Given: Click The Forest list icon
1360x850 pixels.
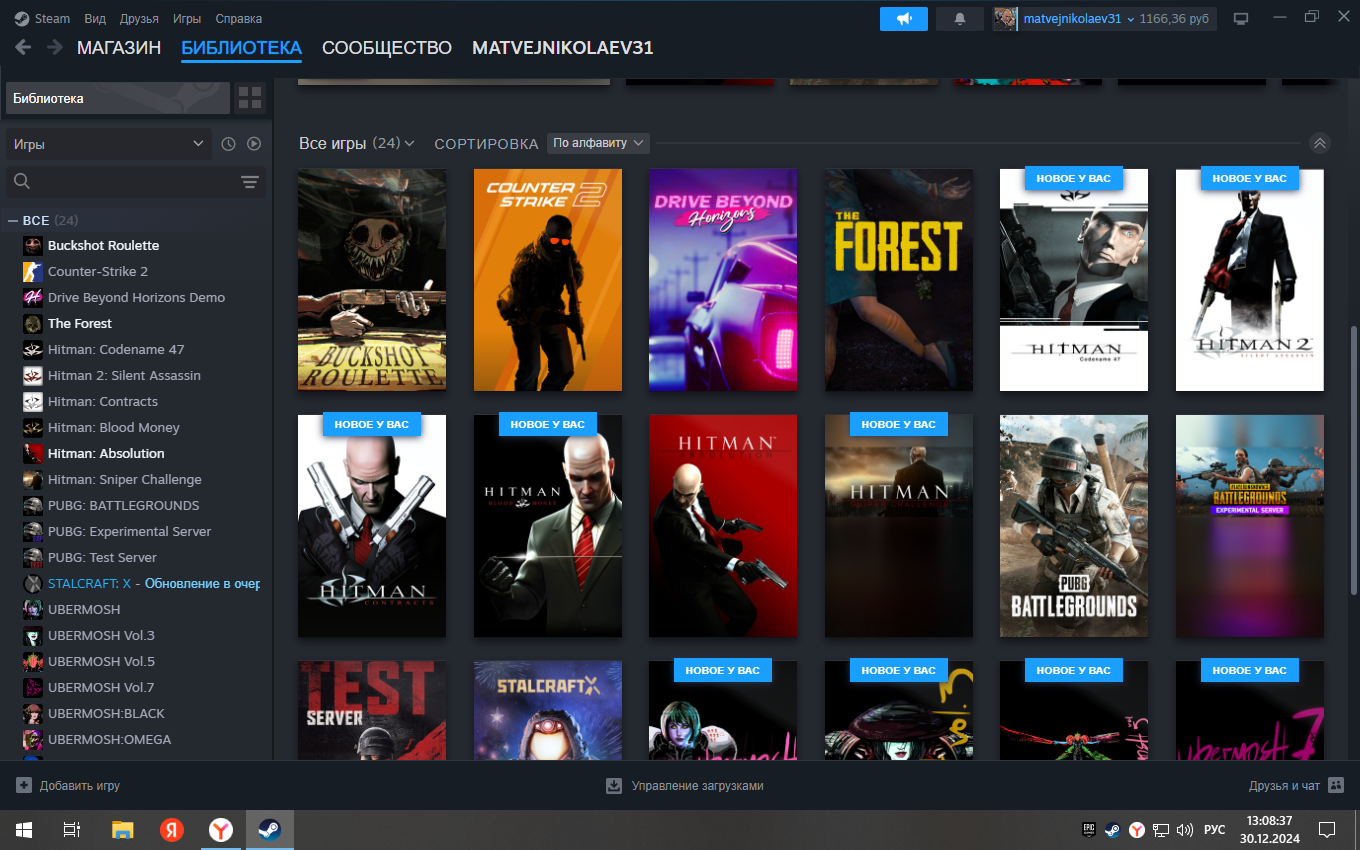Looking at the screenshot, I should 32,323.
